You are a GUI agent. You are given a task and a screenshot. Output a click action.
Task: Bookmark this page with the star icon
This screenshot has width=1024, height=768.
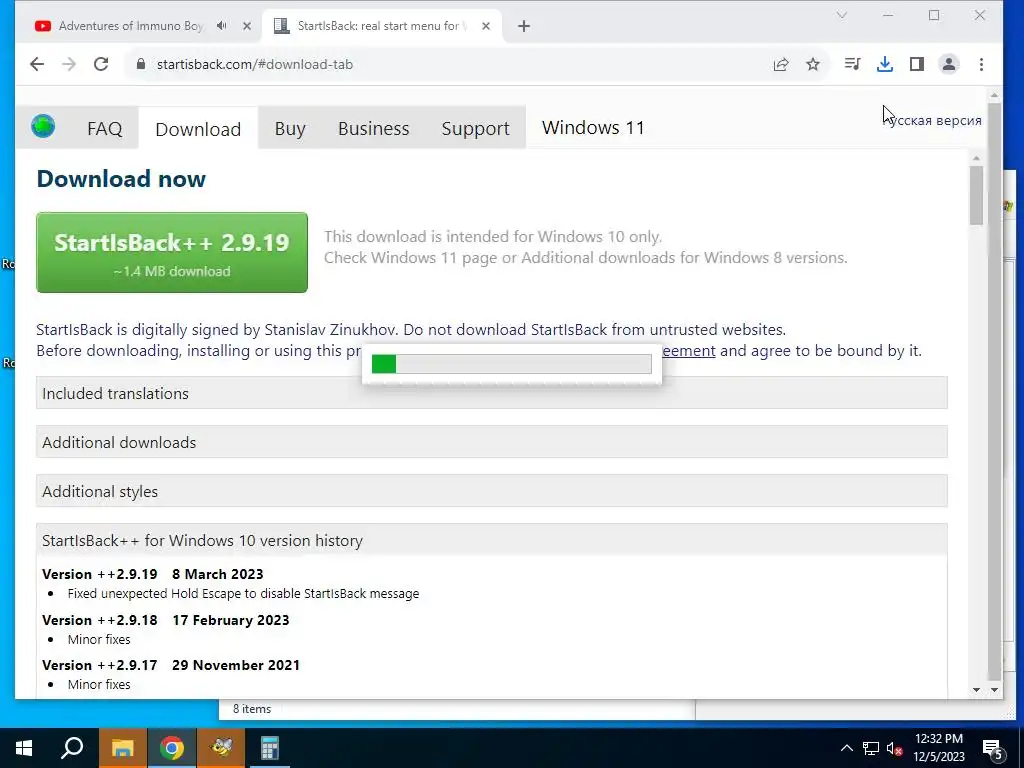coord(813,64)
